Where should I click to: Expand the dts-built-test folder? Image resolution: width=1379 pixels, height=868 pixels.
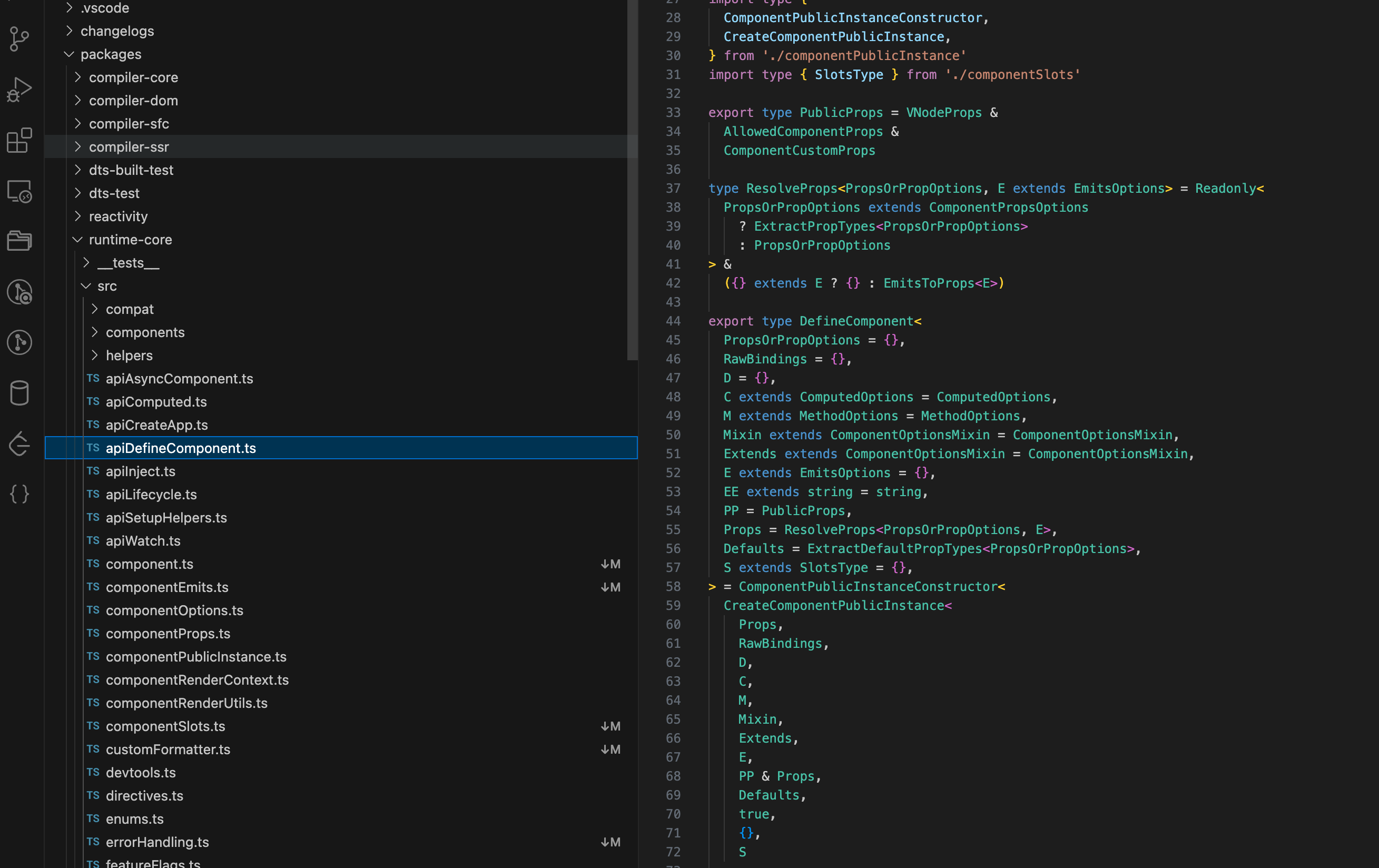[x=78, y=170]
